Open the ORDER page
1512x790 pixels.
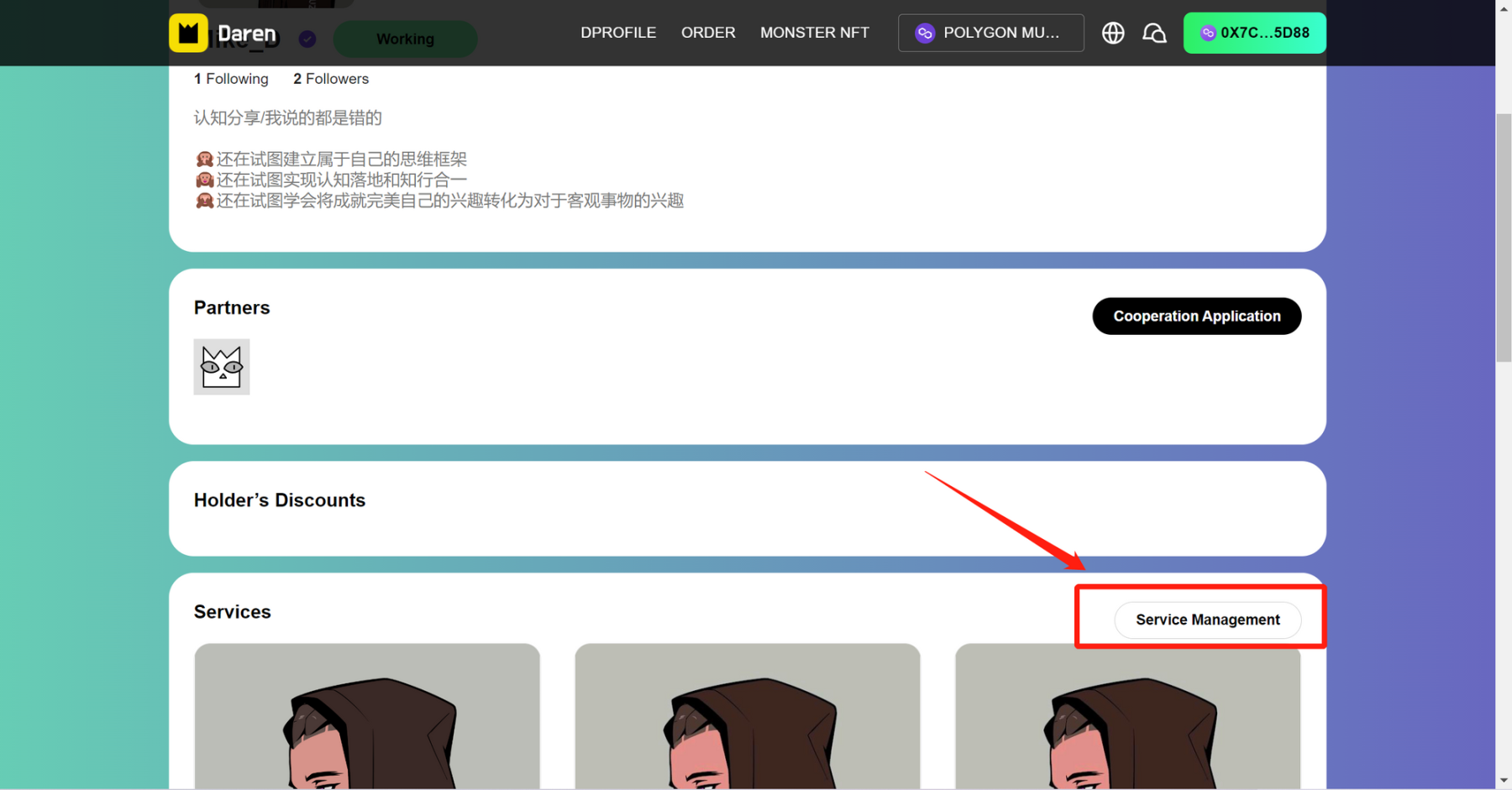tap(708, 33)
